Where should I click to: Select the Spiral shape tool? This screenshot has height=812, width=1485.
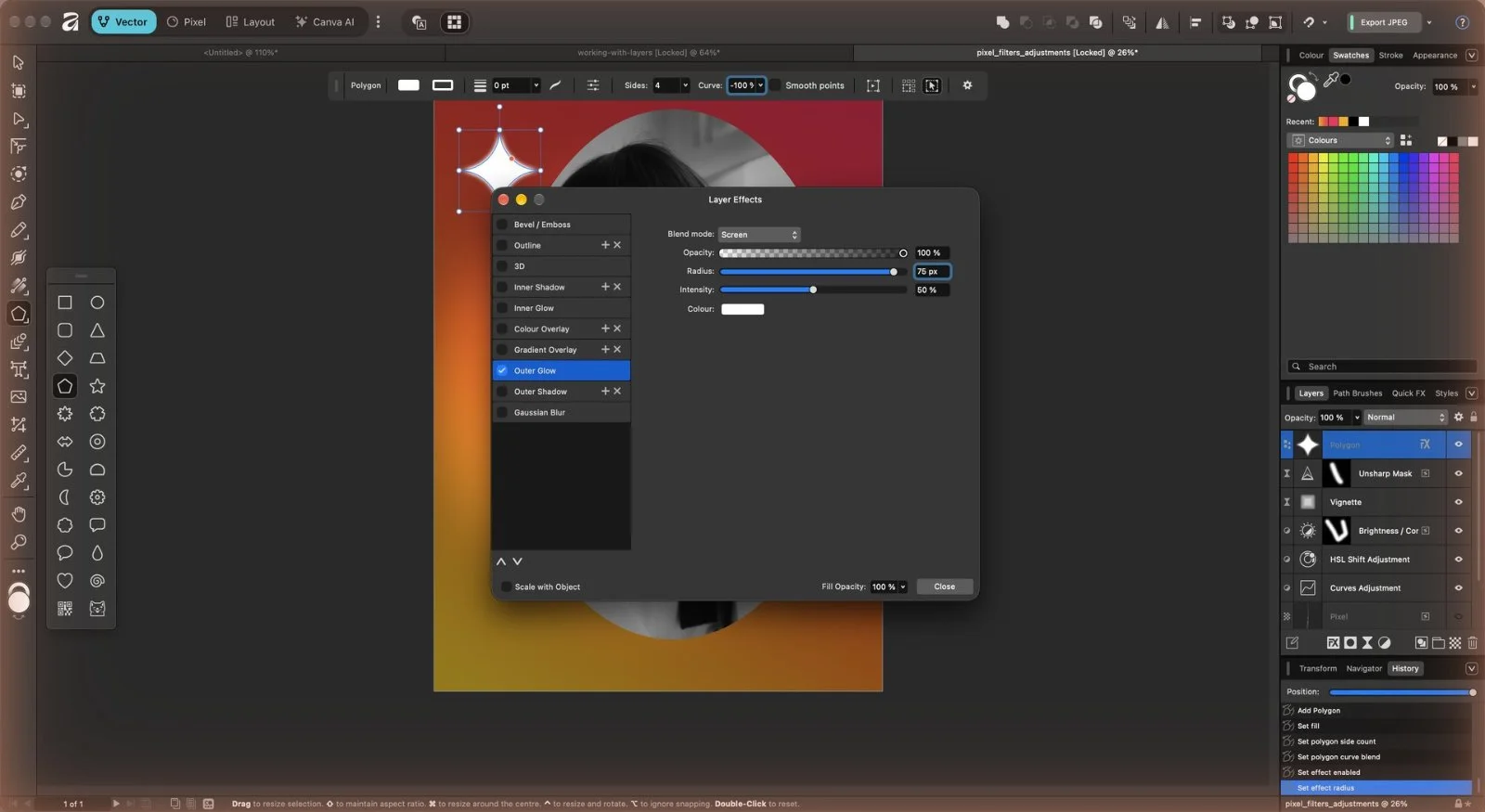tap(97, 581)
